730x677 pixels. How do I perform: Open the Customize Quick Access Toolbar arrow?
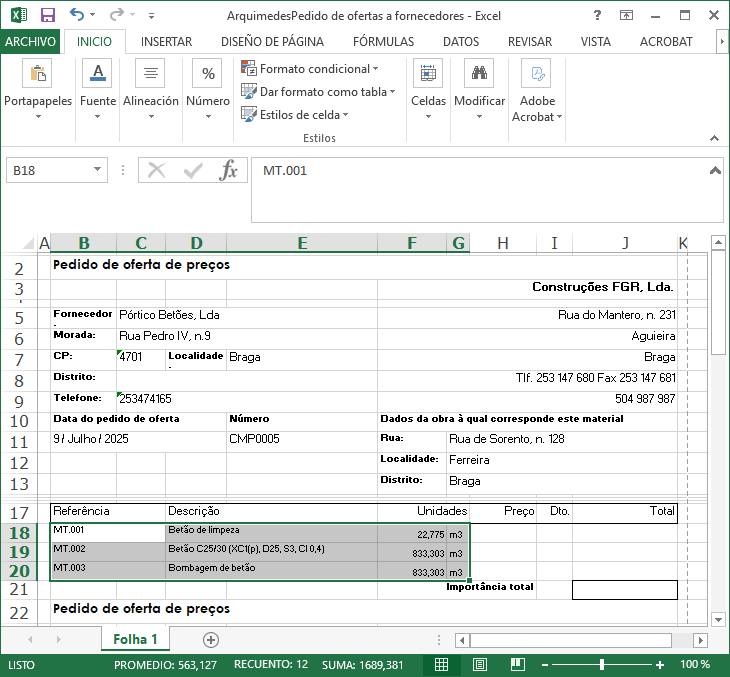click(151, 16)
